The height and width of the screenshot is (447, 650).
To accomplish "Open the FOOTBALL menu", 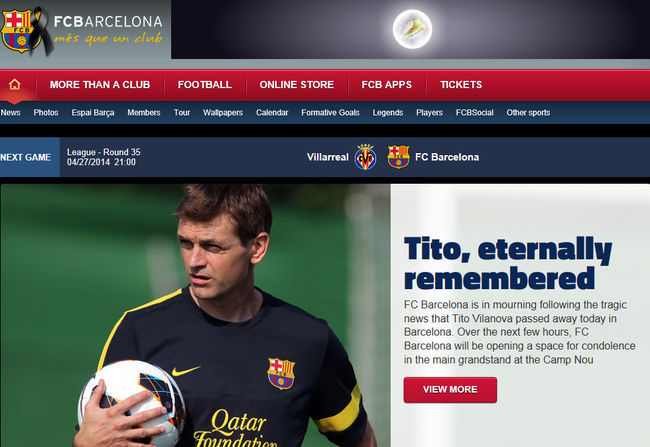I will pos(205,85).
